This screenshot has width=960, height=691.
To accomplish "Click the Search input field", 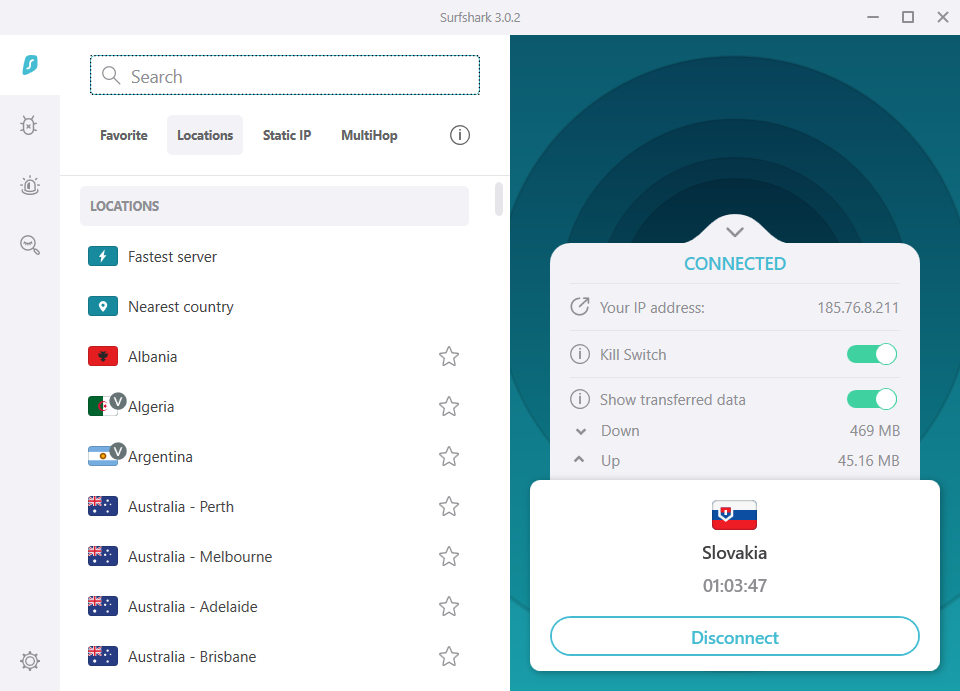I will click(x=285, y=76).
